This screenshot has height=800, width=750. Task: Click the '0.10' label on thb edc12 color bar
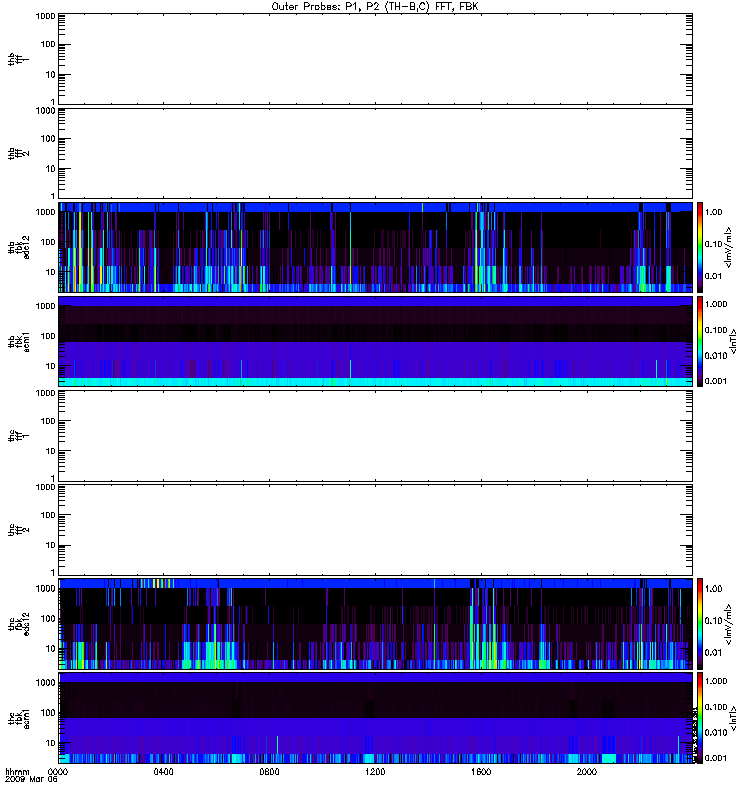tap(714, 244)
